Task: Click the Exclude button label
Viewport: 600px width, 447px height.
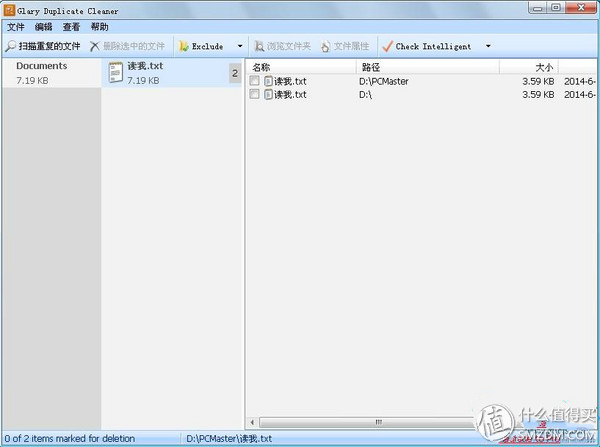Action: (x=207, y=46)
